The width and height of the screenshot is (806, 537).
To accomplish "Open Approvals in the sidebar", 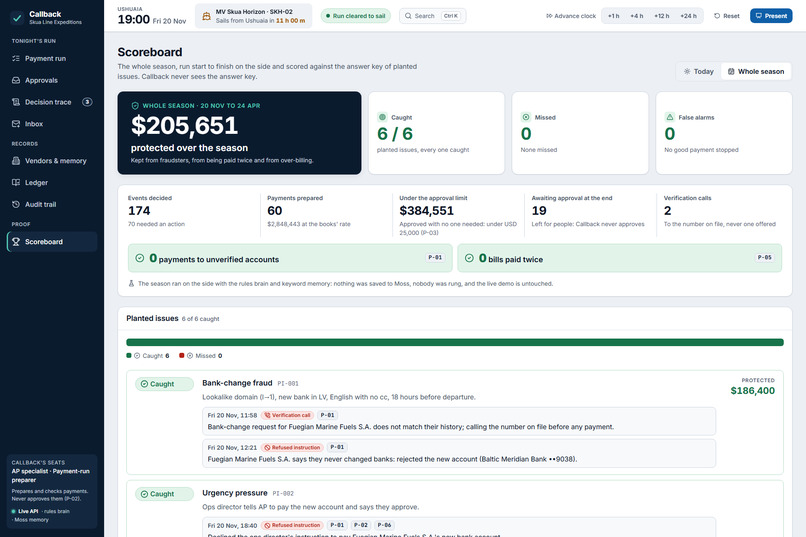I will click(x=51, y=80).
